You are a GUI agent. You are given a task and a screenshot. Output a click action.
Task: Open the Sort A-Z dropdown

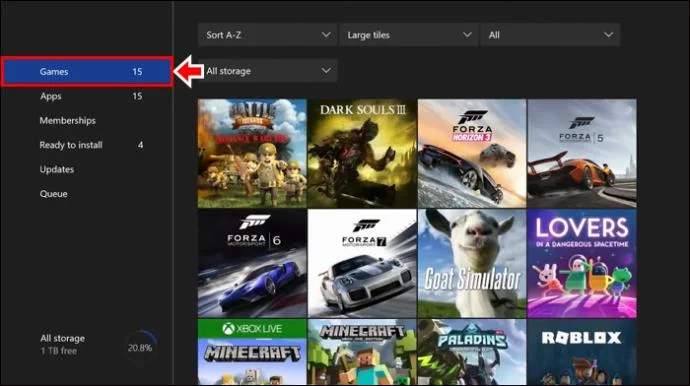(x=268, y=35)
